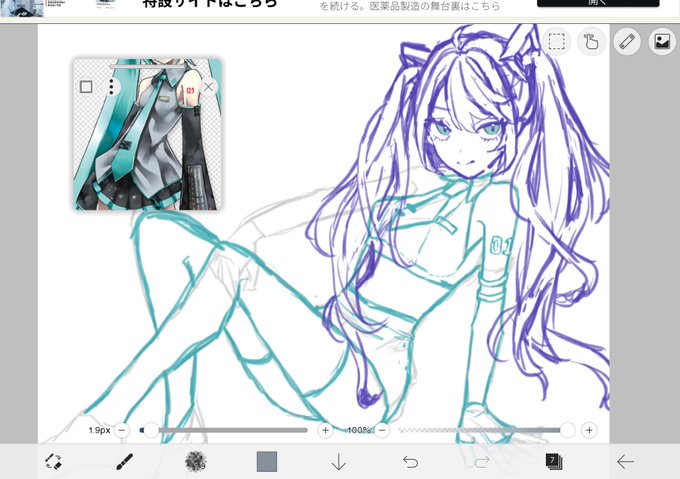Toggle the reference window square checkbox
680x479 pixels.
point(86,87)
